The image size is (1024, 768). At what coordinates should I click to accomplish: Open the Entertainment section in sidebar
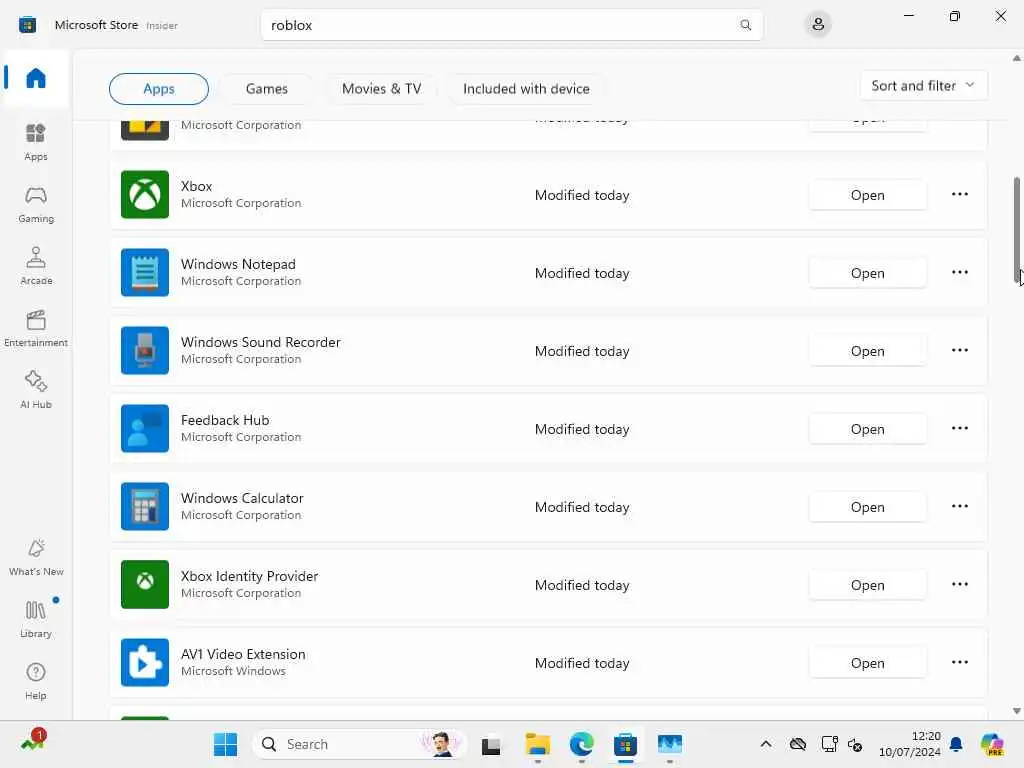[x=36, y=328]
